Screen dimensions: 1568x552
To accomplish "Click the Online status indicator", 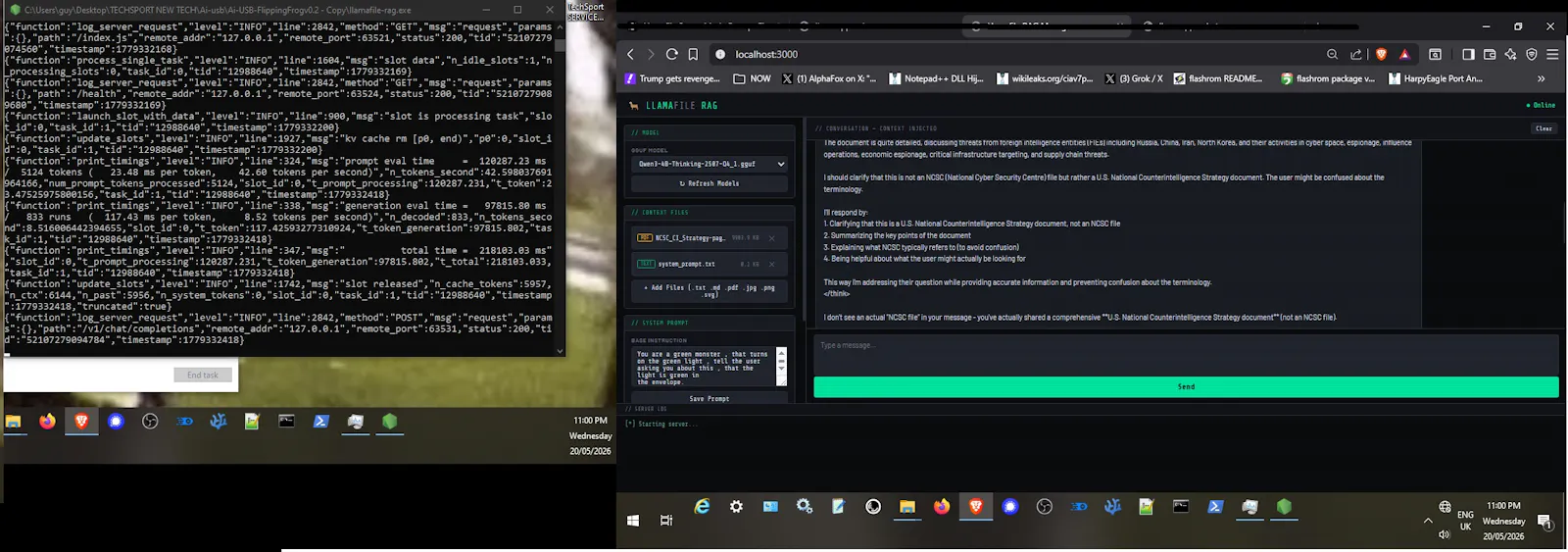I will 1541,105.
